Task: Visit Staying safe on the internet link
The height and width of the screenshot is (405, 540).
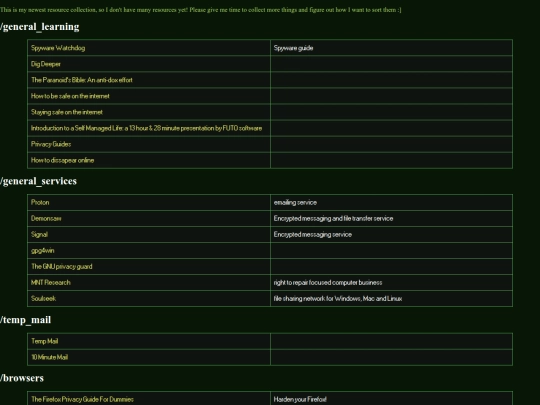Action: (x=67, y=112)
